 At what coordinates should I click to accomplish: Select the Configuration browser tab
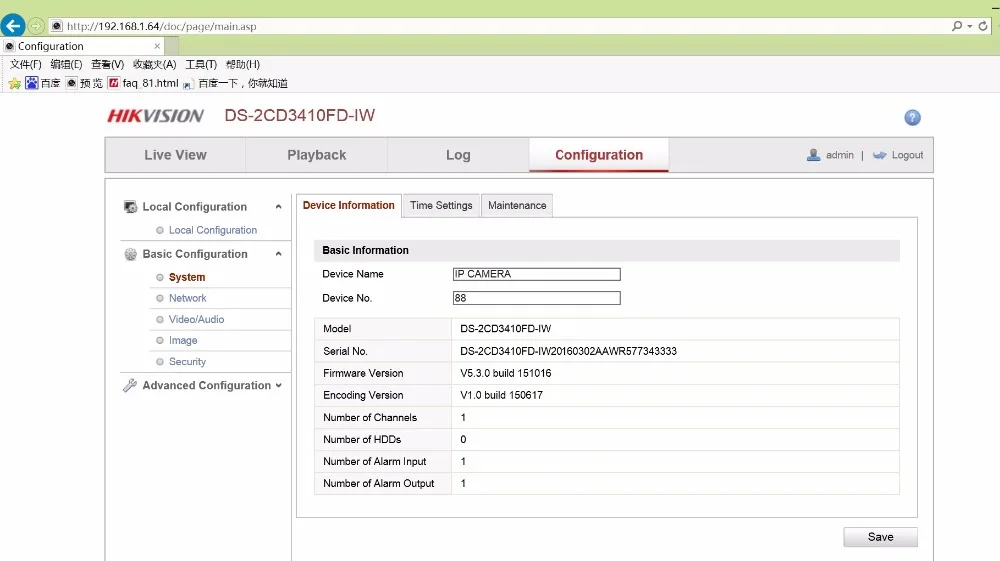(x=82, y=46)
